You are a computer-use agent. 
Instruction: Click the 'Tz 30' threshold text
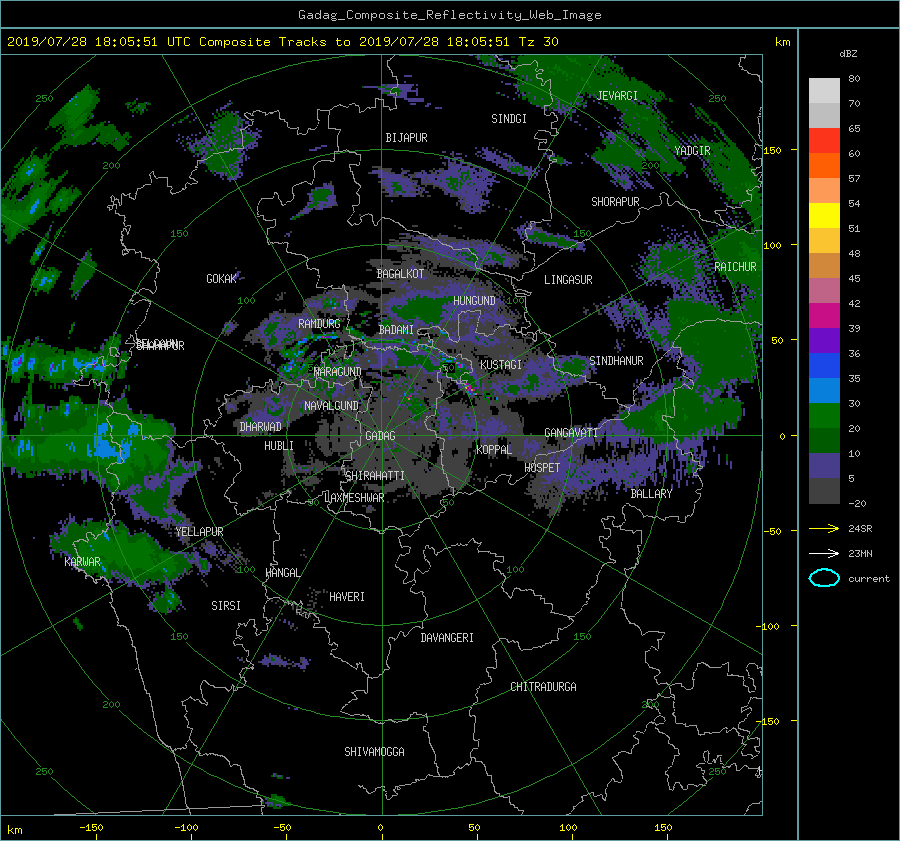tap(538, 42)
